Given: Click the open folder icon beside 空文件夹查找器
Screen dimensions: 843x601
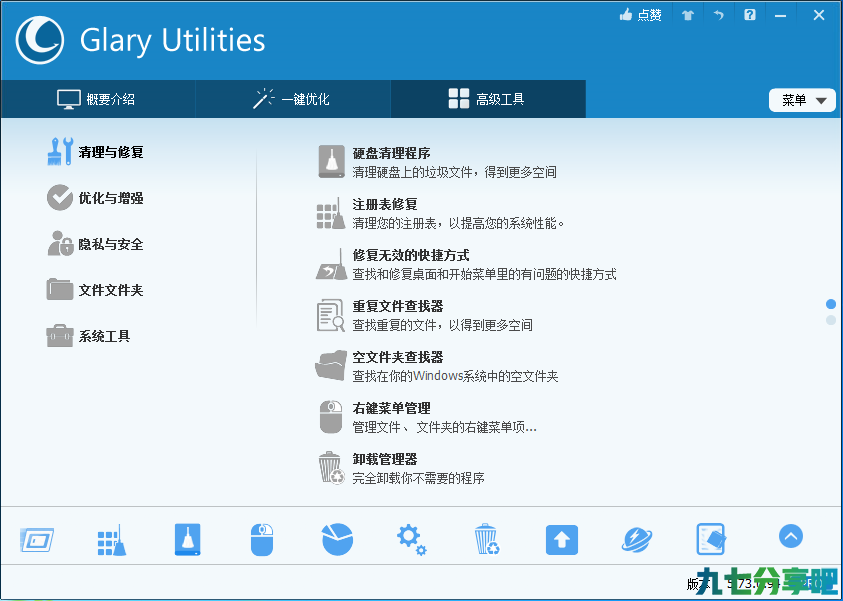Looking at the screenshot, I should [331, 366].
